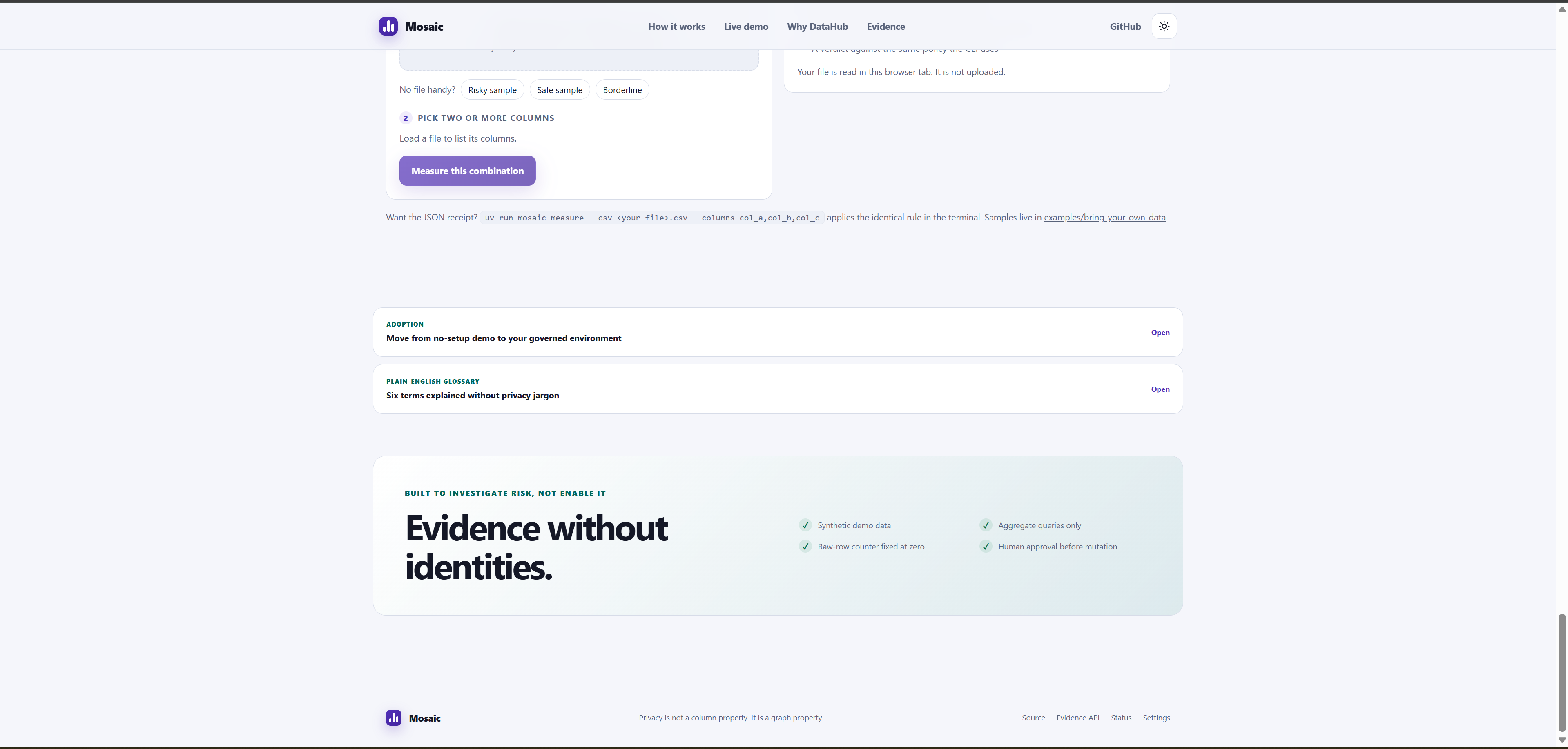The image size is (1568, 749).
Task: Click the uv run mosaic measure command snippet
Action: point(652,217)
